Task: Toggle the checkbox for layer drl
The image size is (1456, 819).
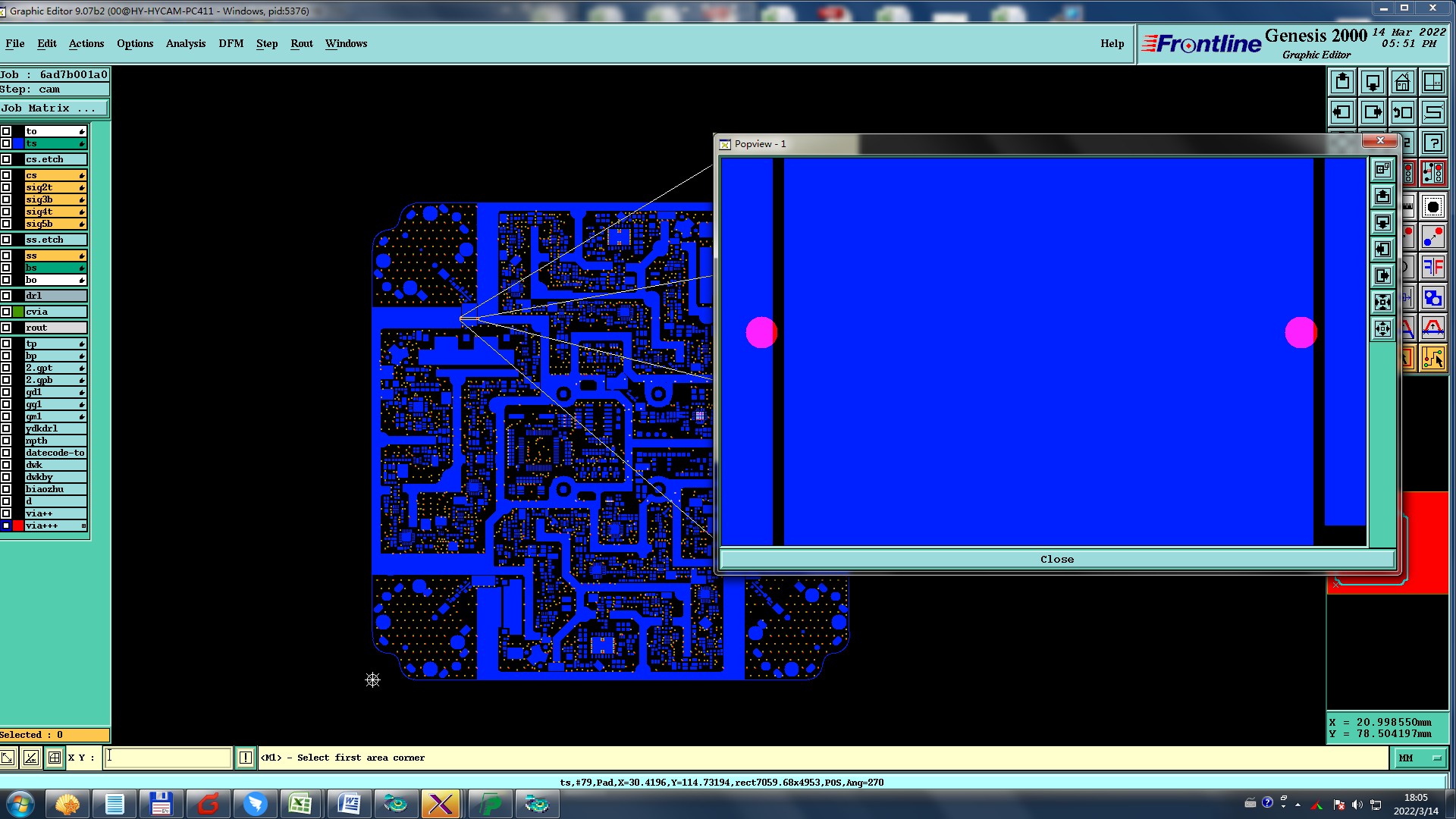Action: 6,296
